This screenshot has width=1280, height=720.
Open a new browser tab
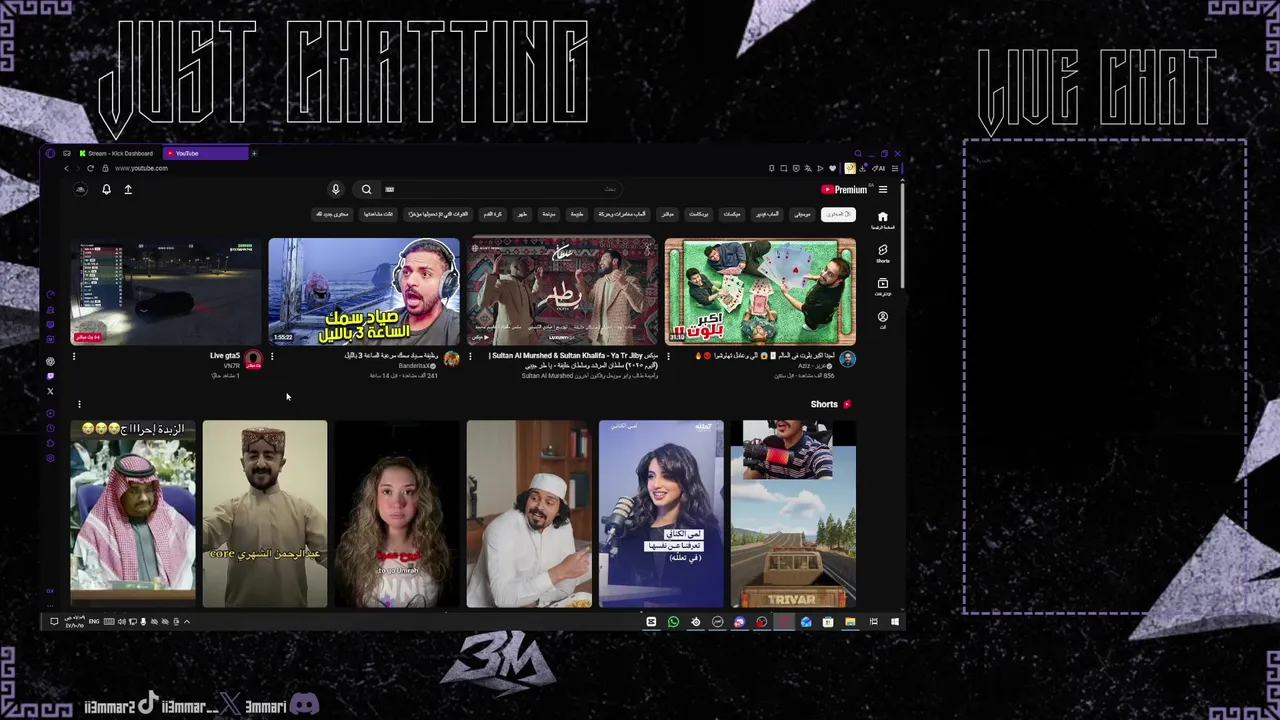click(254, 153)
